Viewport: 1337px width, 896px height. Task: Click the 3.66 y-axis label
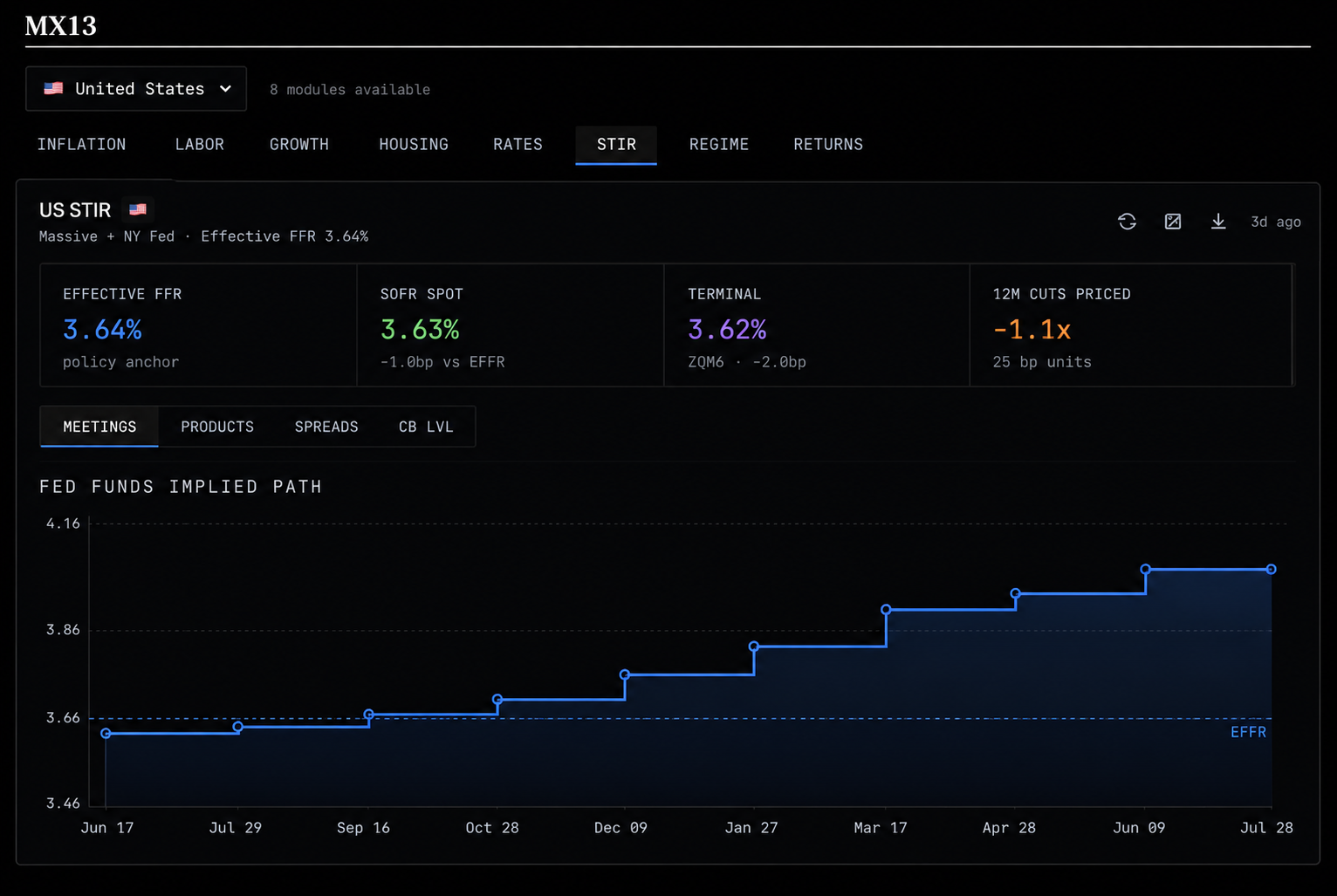coord(63,718)
